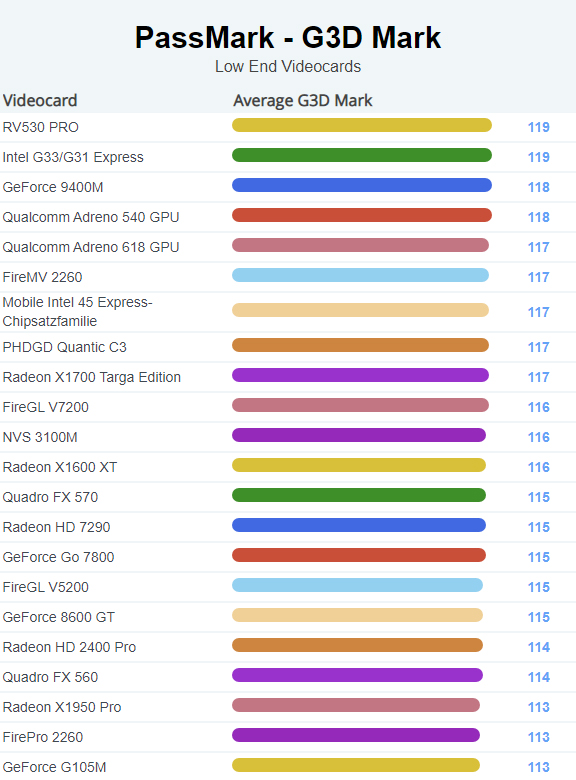The image size is (576, 780).
Task: Click the blue bar for GeForce 9400M
Action: 362,185
